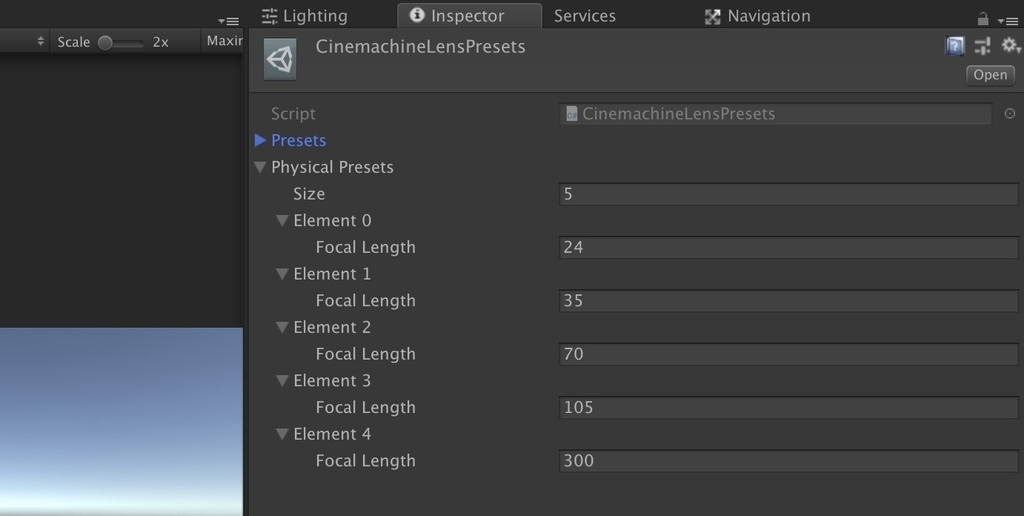1024x516 pixels.
Task: Click the Unity asset icon beside CinemachineLensPresets
Action: click(280, 59)
